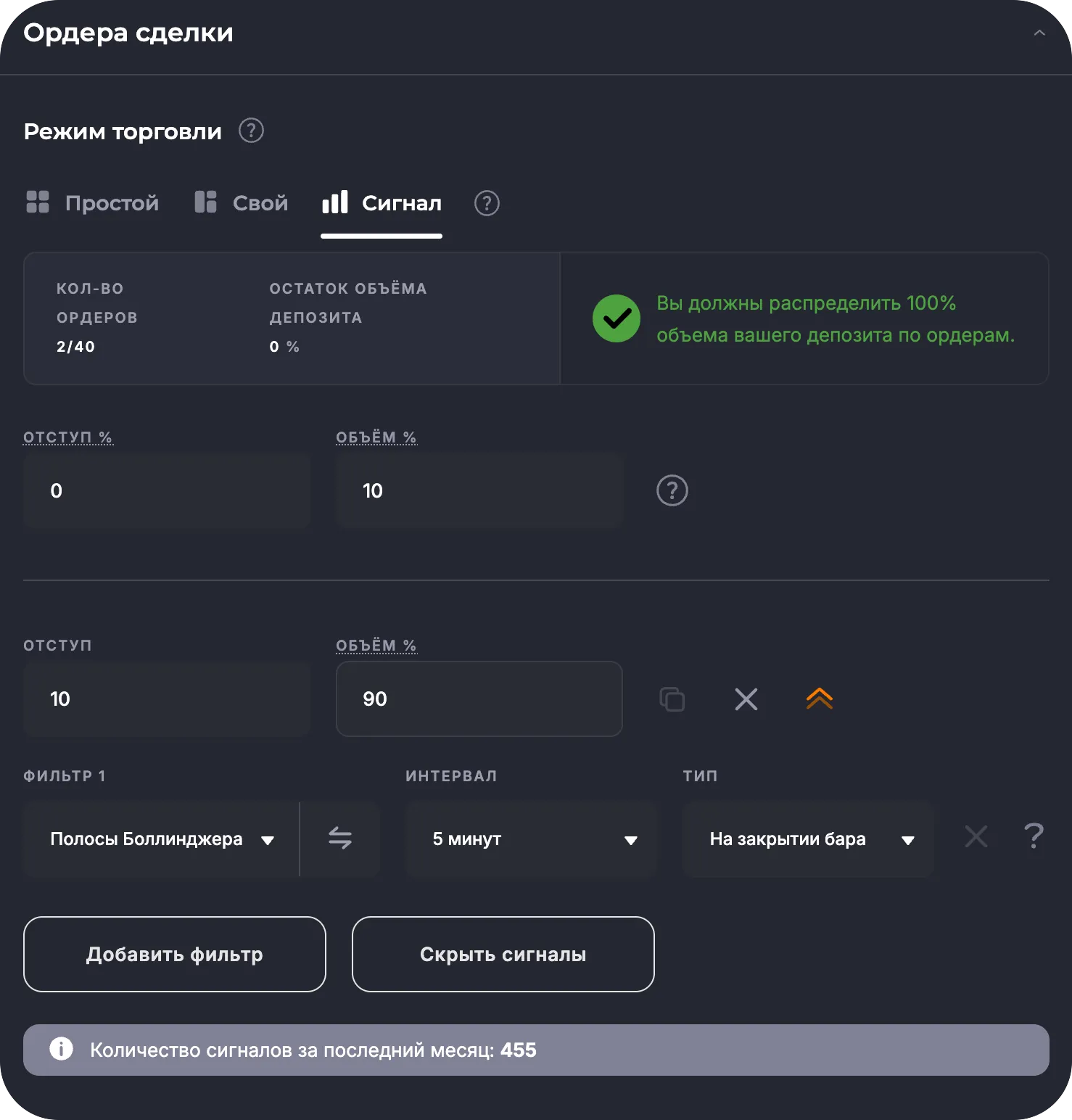Viewport: 1072px width, 1120px height.
Task: Switch to the Свой trading mode tab
Action: [x=242, y=203]
